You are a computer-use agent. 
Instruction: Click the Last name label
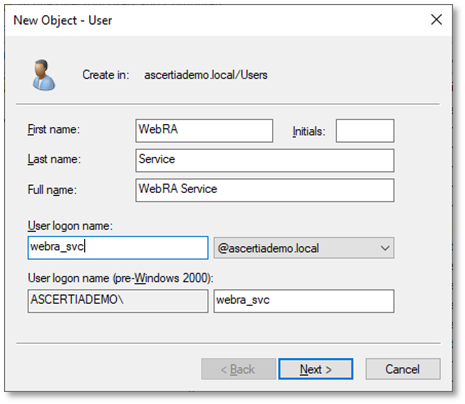pyautogui.click(x=54, y=159)
